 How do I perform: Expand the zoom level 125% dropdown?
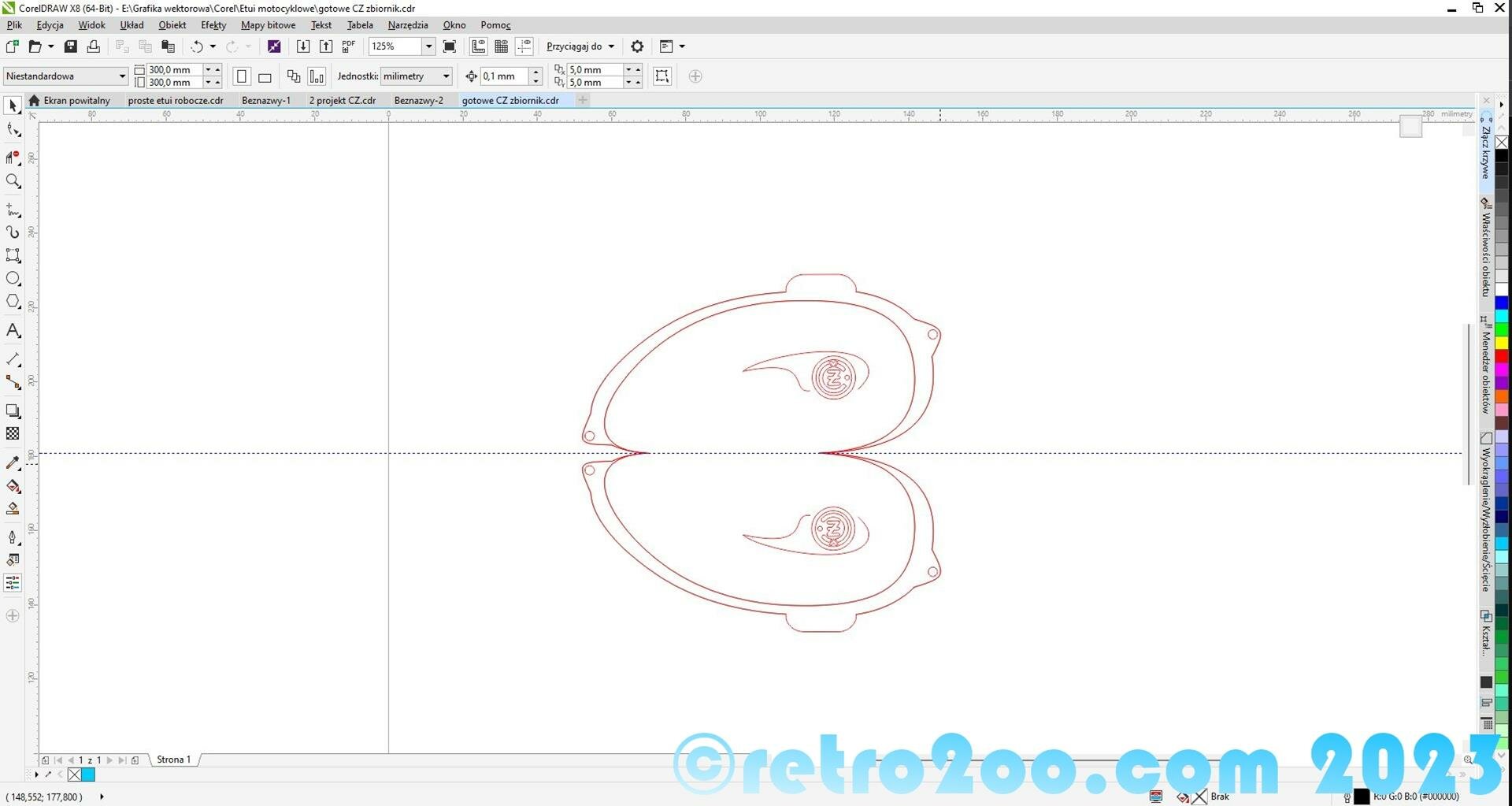click(429, 46)
